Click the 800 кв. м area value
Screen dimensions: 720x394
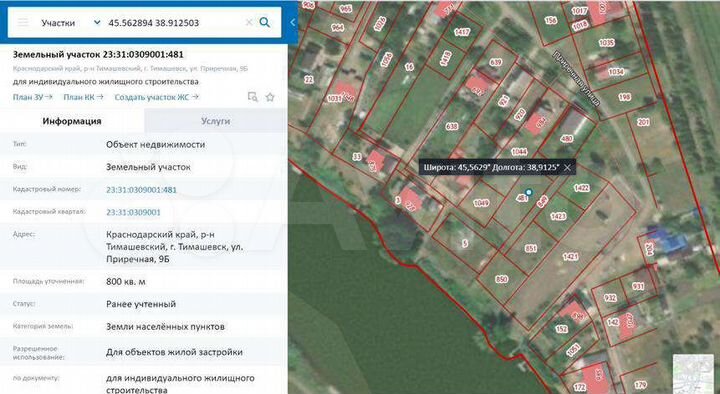126,281
